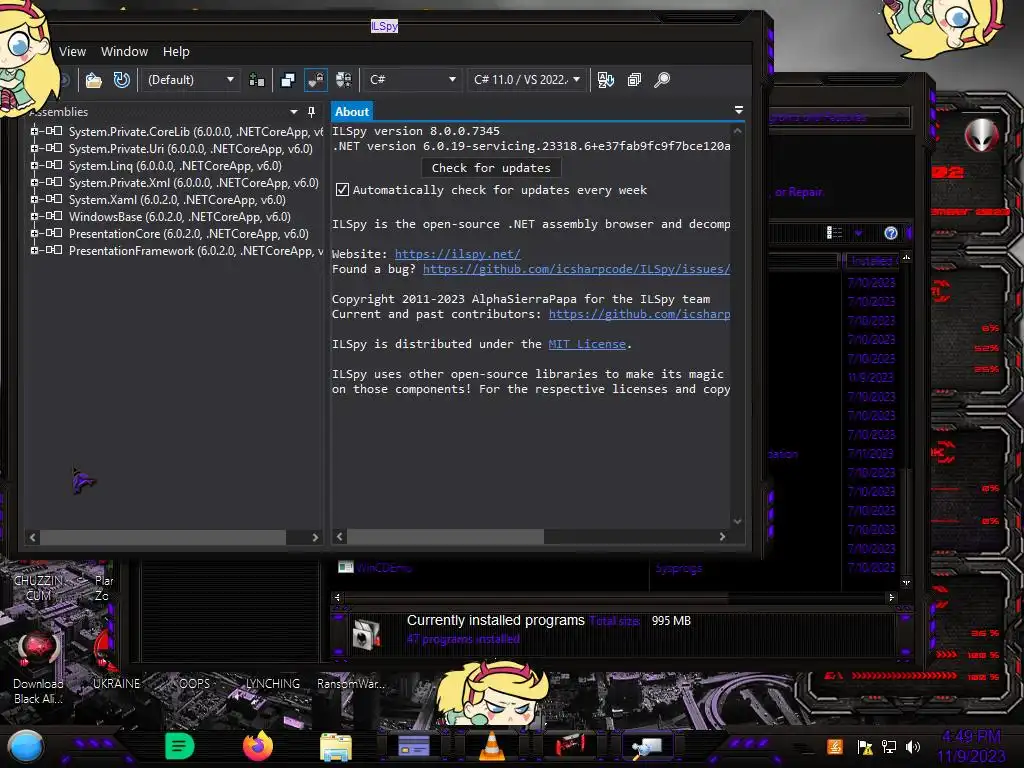Select System.Xaml (6.0.2.0) assembly row
Image resolution: width=1024 pixels, height=768 pixels.
click(177, 200)
